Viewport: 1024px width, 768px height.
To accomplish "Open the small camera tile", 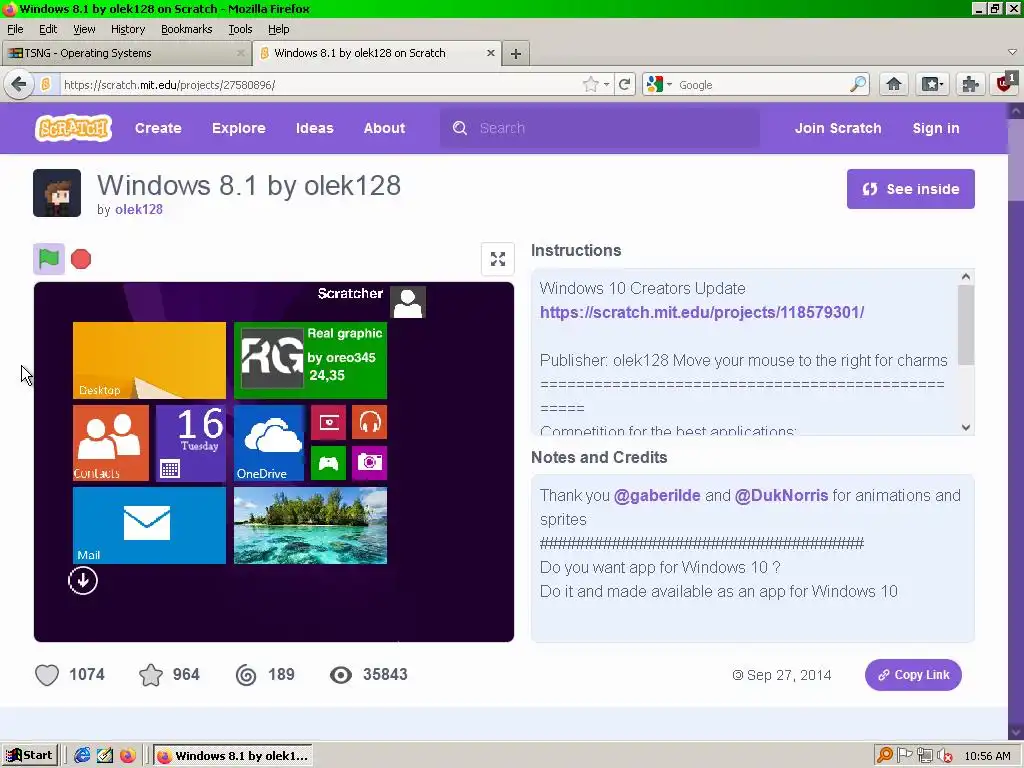I will [x=370, y=463].
